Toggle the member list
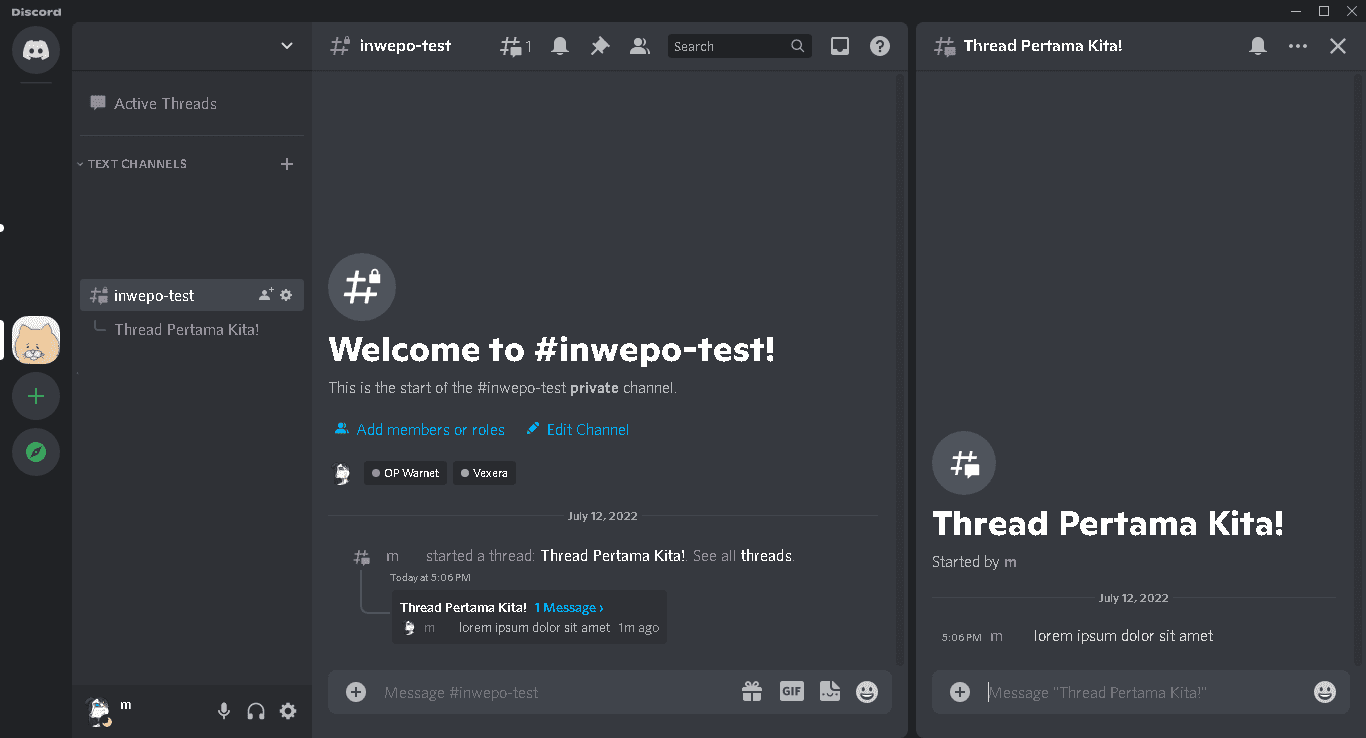 (x=640, y=46)
